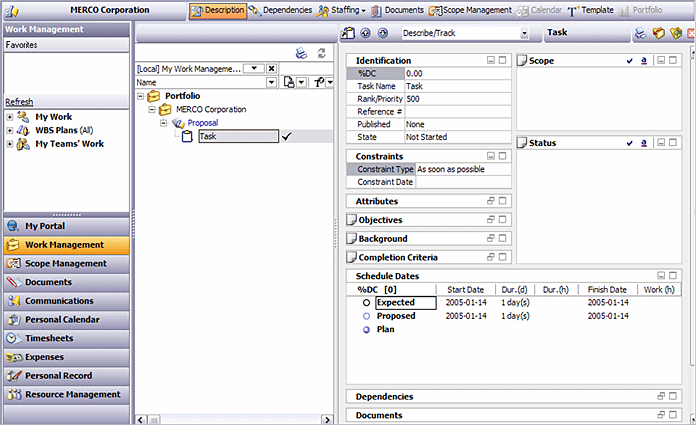
Task: Restore the Dependencies panel at bottom
Action: click(661, 396)
